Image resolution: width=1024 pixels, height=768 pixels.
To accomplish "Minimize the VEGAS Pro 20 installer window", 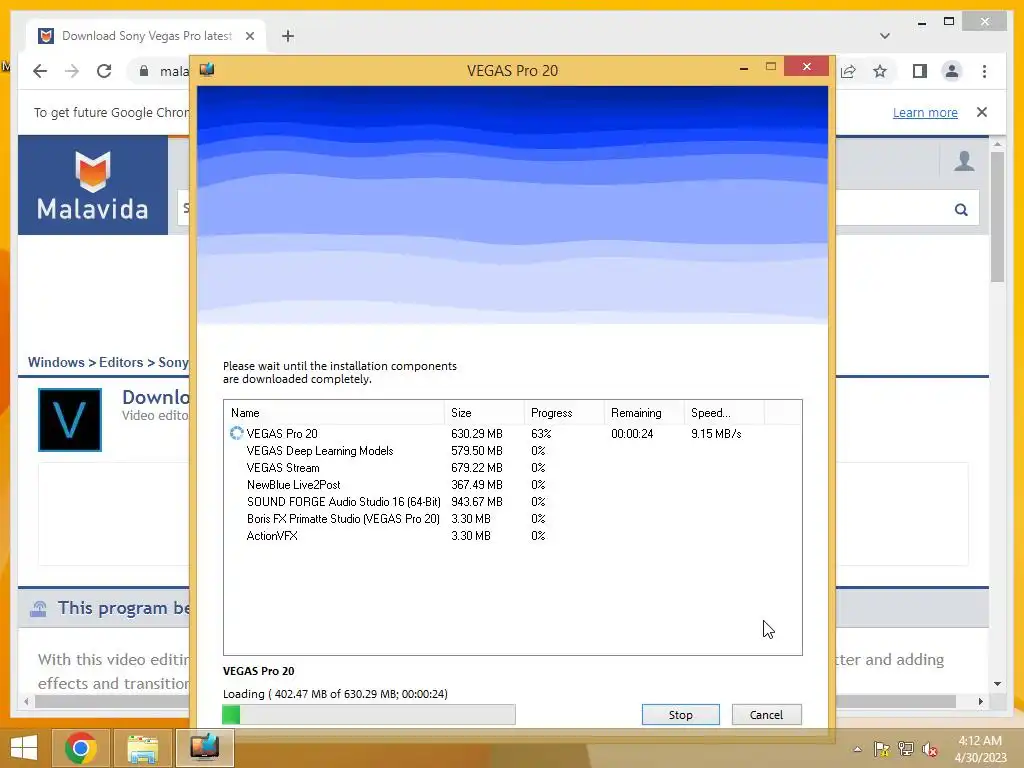I will [744, 68].
